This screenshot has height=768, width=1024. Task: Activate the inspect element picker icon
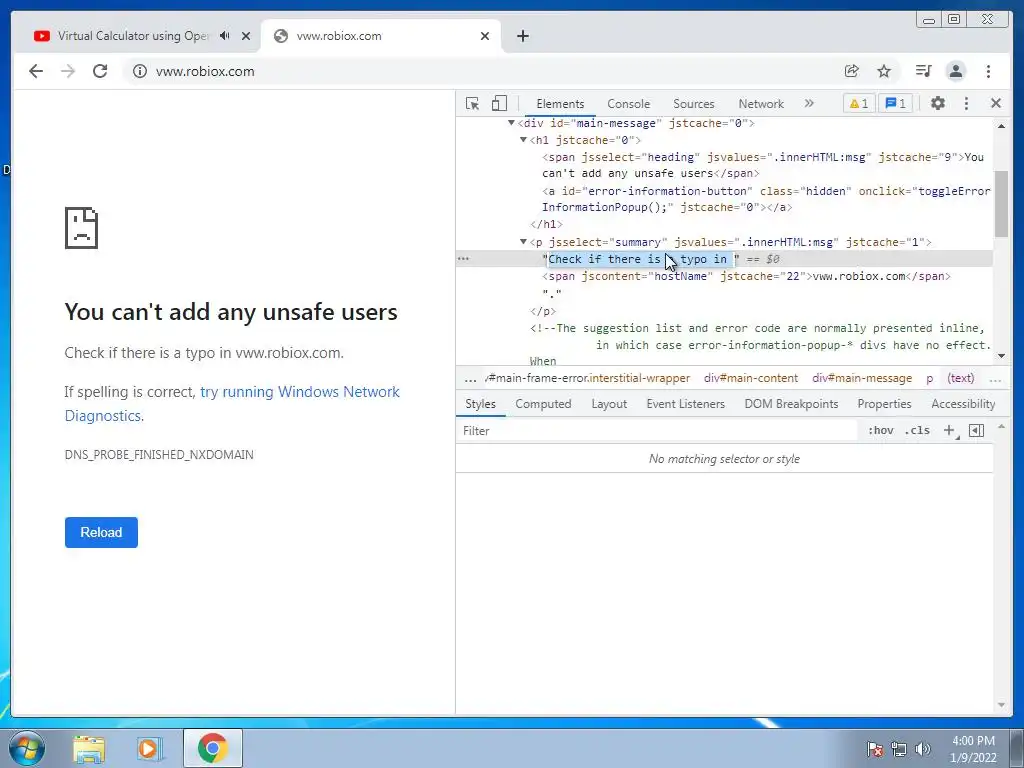(472, 104)
